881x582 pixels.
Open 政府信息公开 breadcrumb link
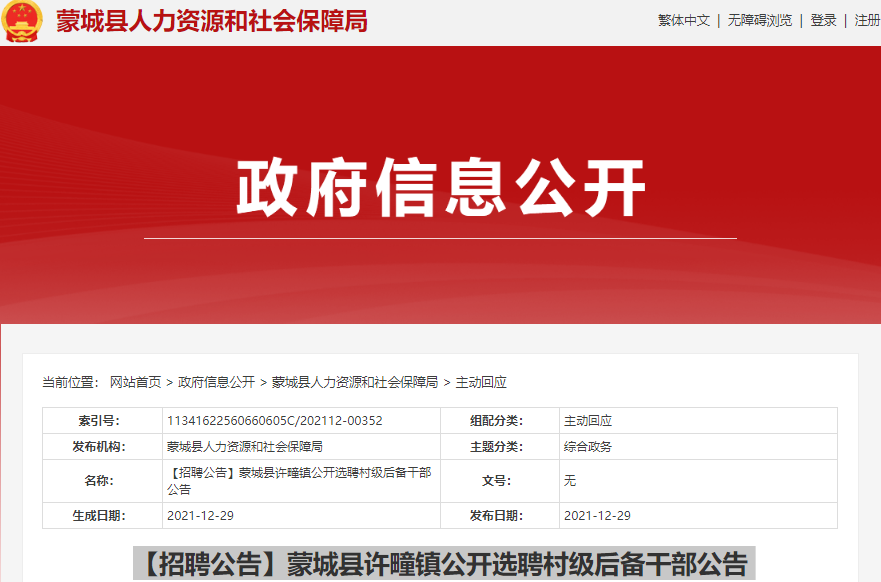(216, 383)
